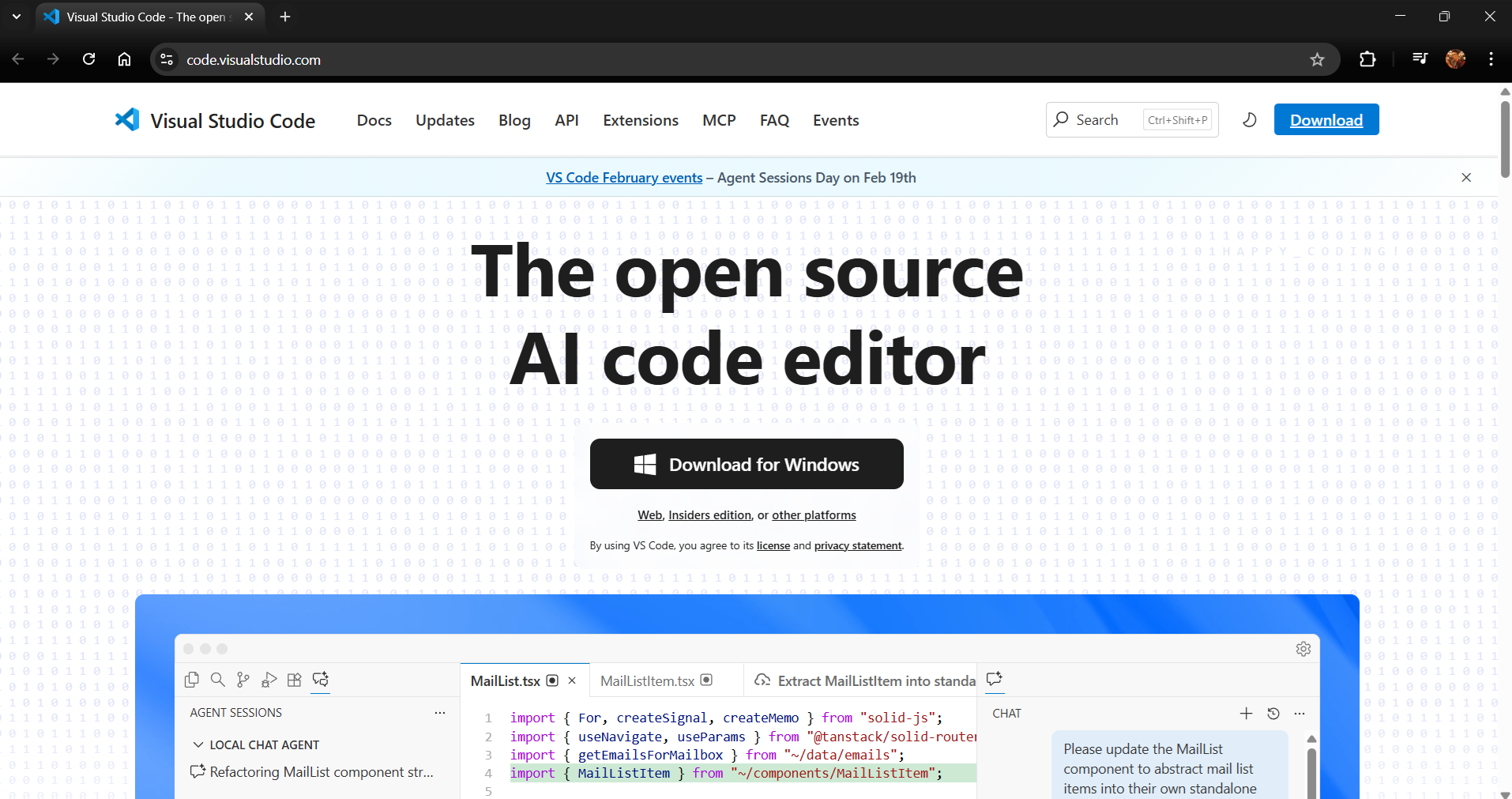Open the Docs navigation menu

[374, 120]
